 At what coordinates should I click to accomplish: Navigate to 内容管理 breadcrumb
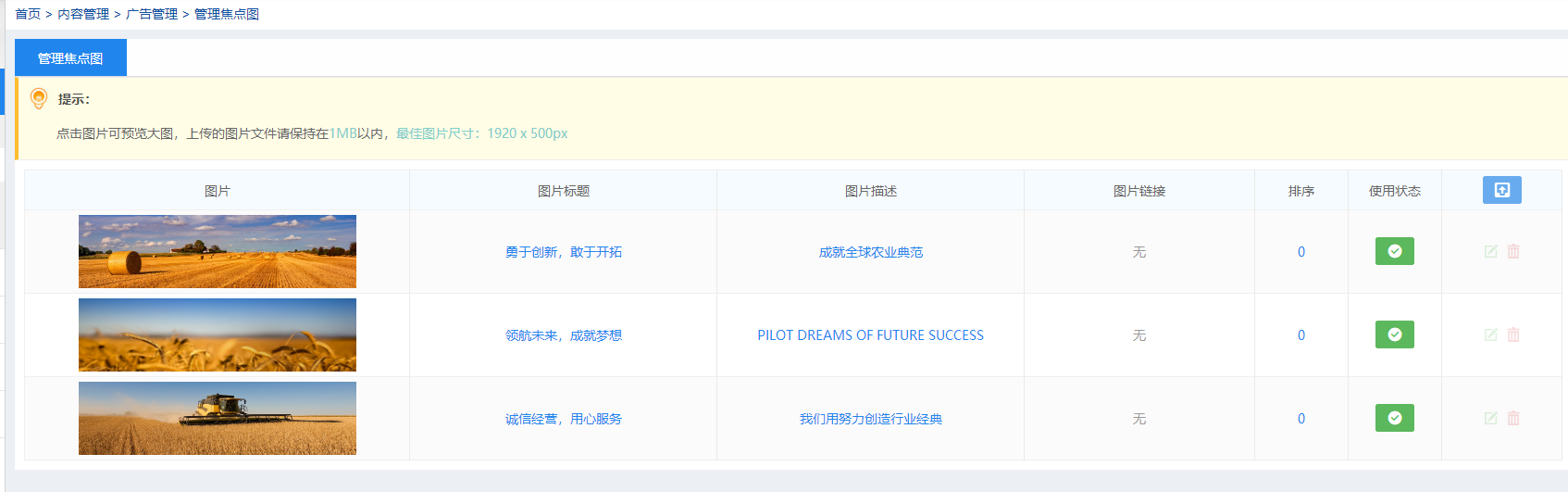click(x=83, y=14)
